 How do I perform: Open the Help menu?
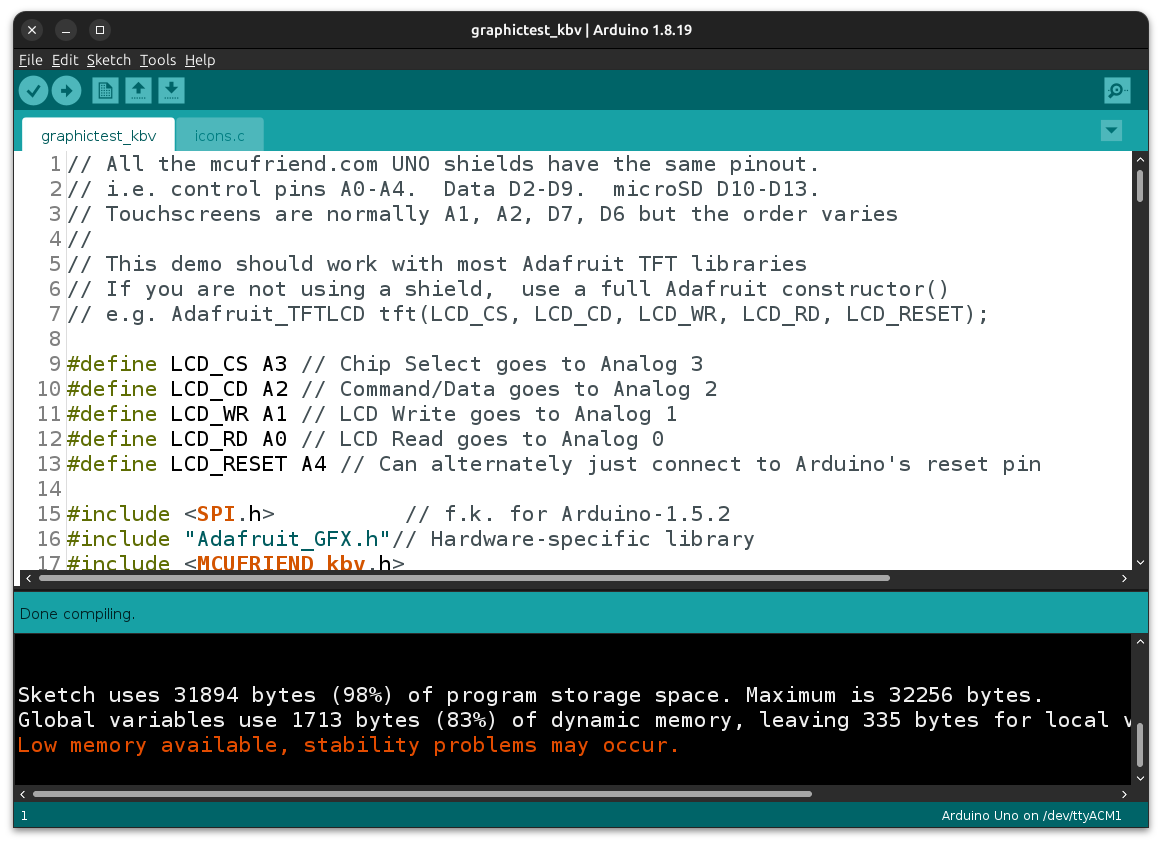[200, 60]
